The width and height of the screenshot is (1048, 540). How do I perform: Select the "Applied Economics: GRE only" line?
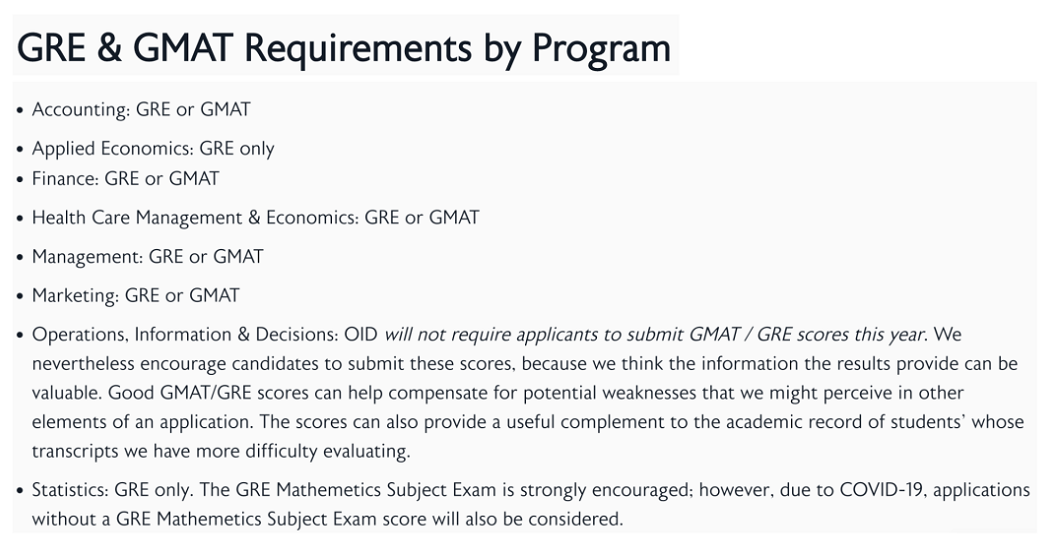click(153, 149)
